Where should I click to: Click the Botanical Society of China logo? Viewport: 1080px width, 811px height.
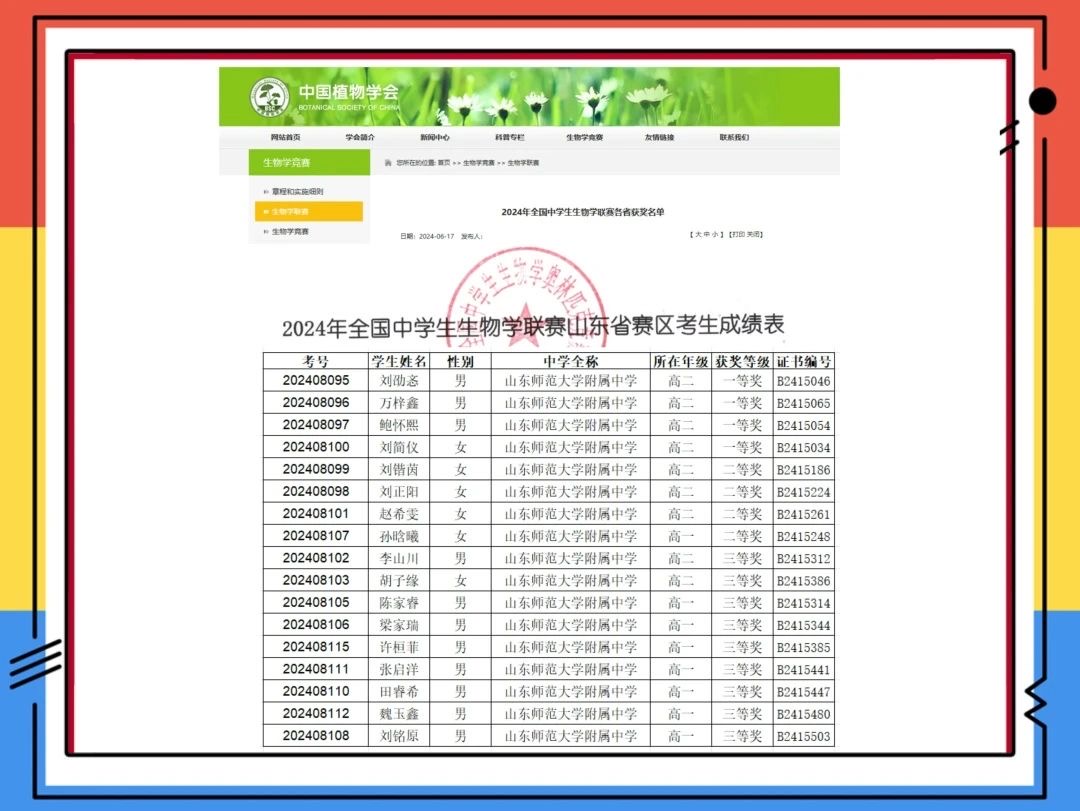coord(269,97)
